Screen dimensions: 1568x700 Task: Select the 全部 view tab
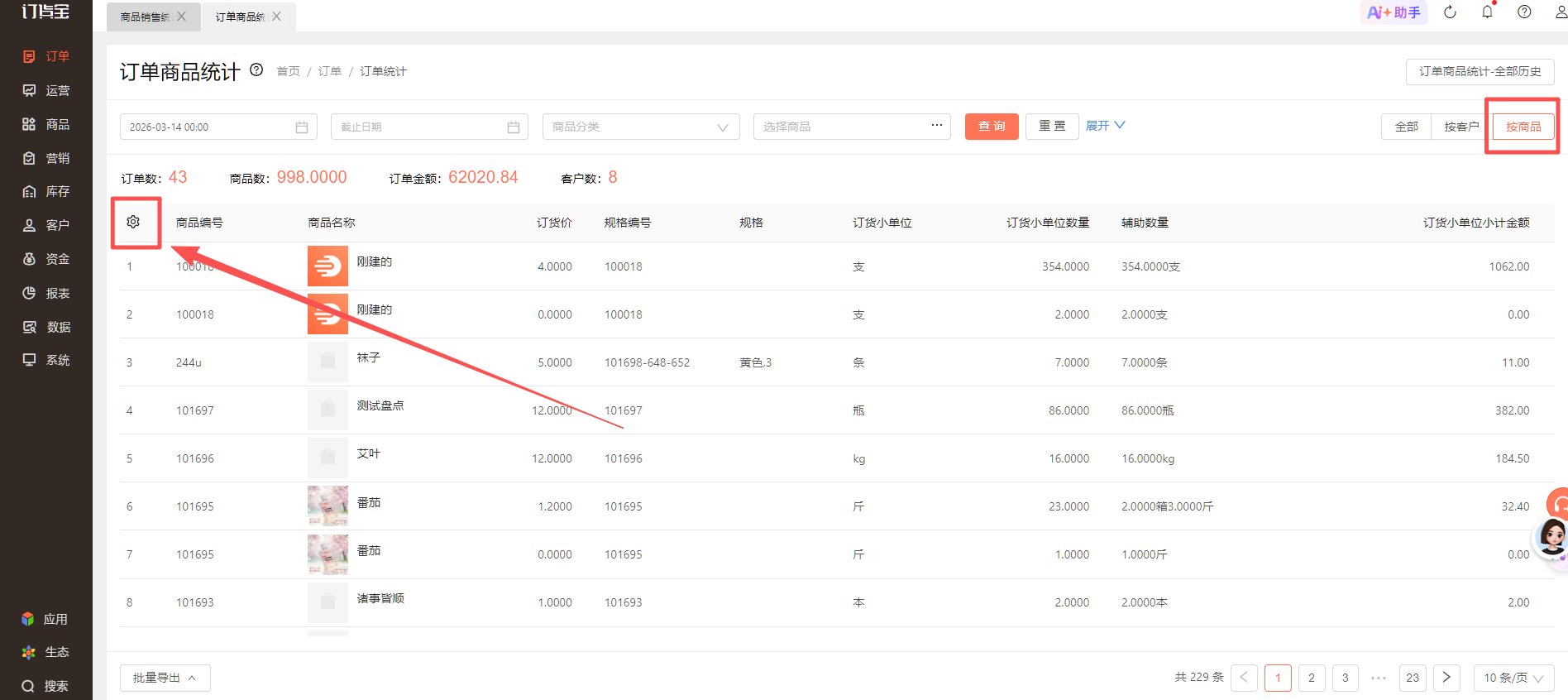[1406, 127]
